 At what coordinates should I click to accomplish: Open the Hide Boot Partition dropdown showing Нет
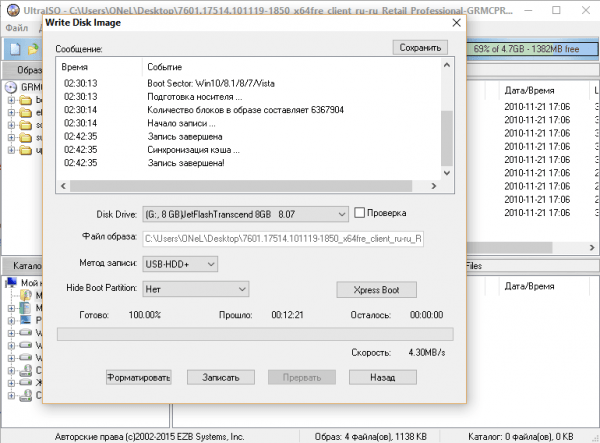tap(196, 289)
